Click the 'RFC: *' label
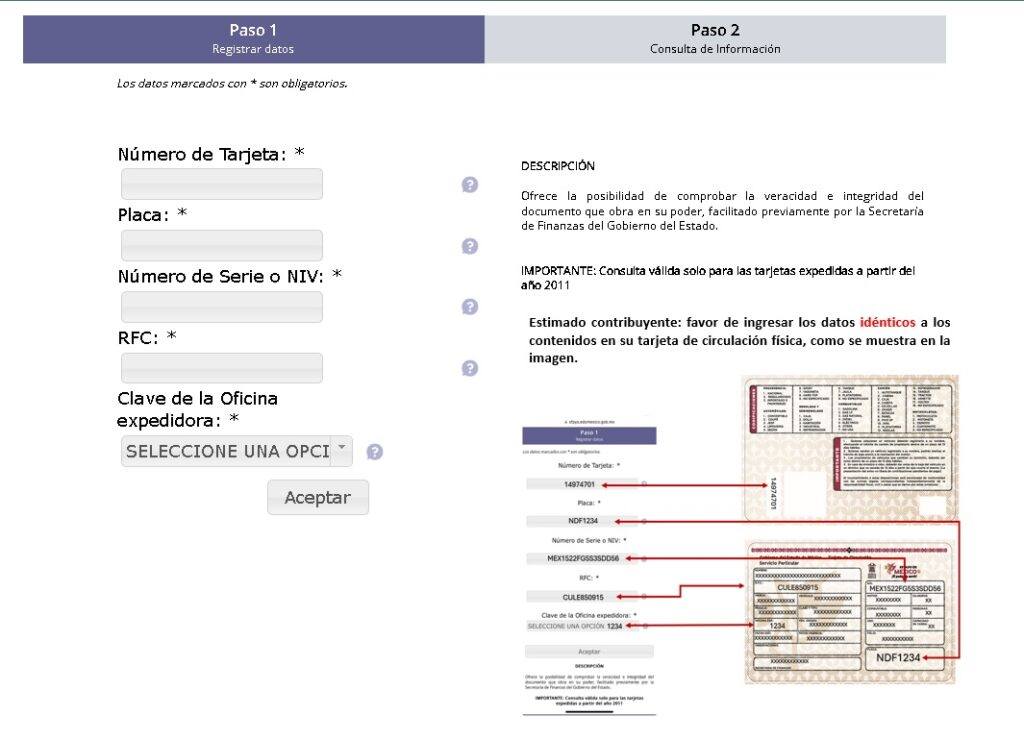The width and height of the screenshot is (1024, 740). [147, 338]
